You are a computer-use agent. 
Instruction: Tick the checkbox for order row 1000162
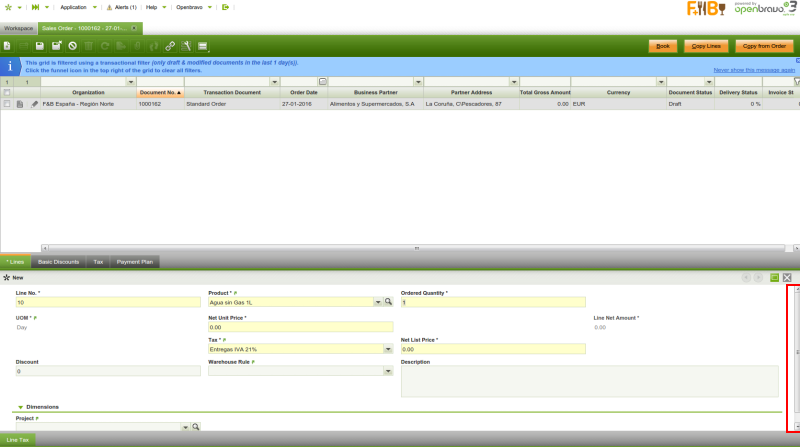7,104
